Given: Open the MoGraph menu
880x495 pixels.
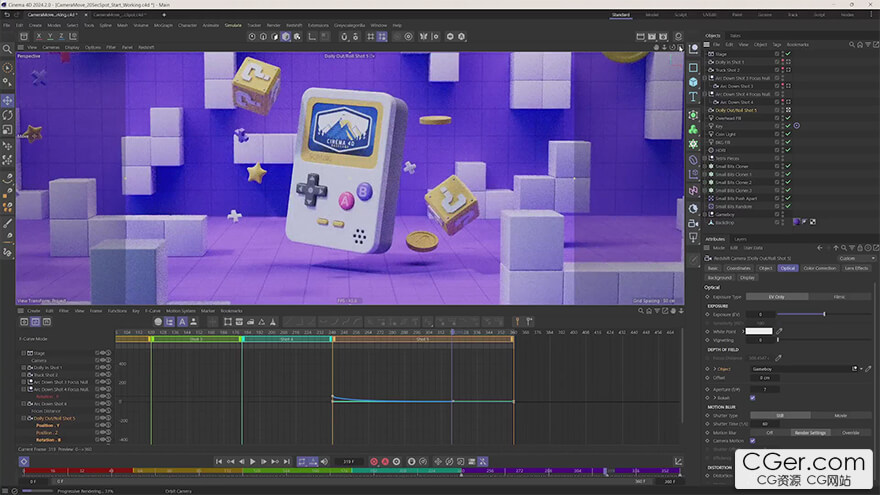Looking at the screenshot, I should pos(163,25).
